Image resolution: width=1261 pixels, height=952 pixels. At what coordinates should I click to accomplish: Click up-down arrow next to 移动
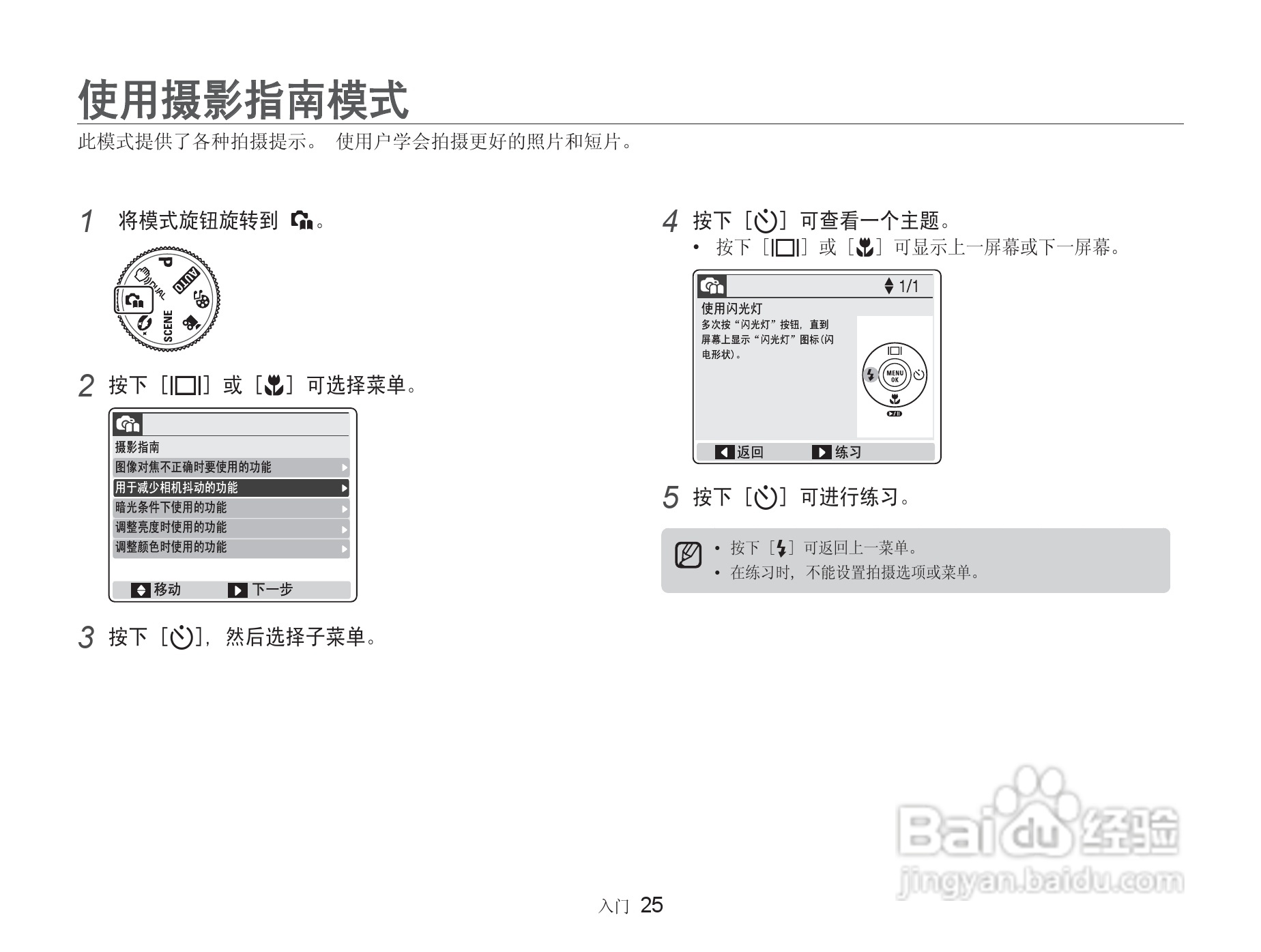coord(141,590)
